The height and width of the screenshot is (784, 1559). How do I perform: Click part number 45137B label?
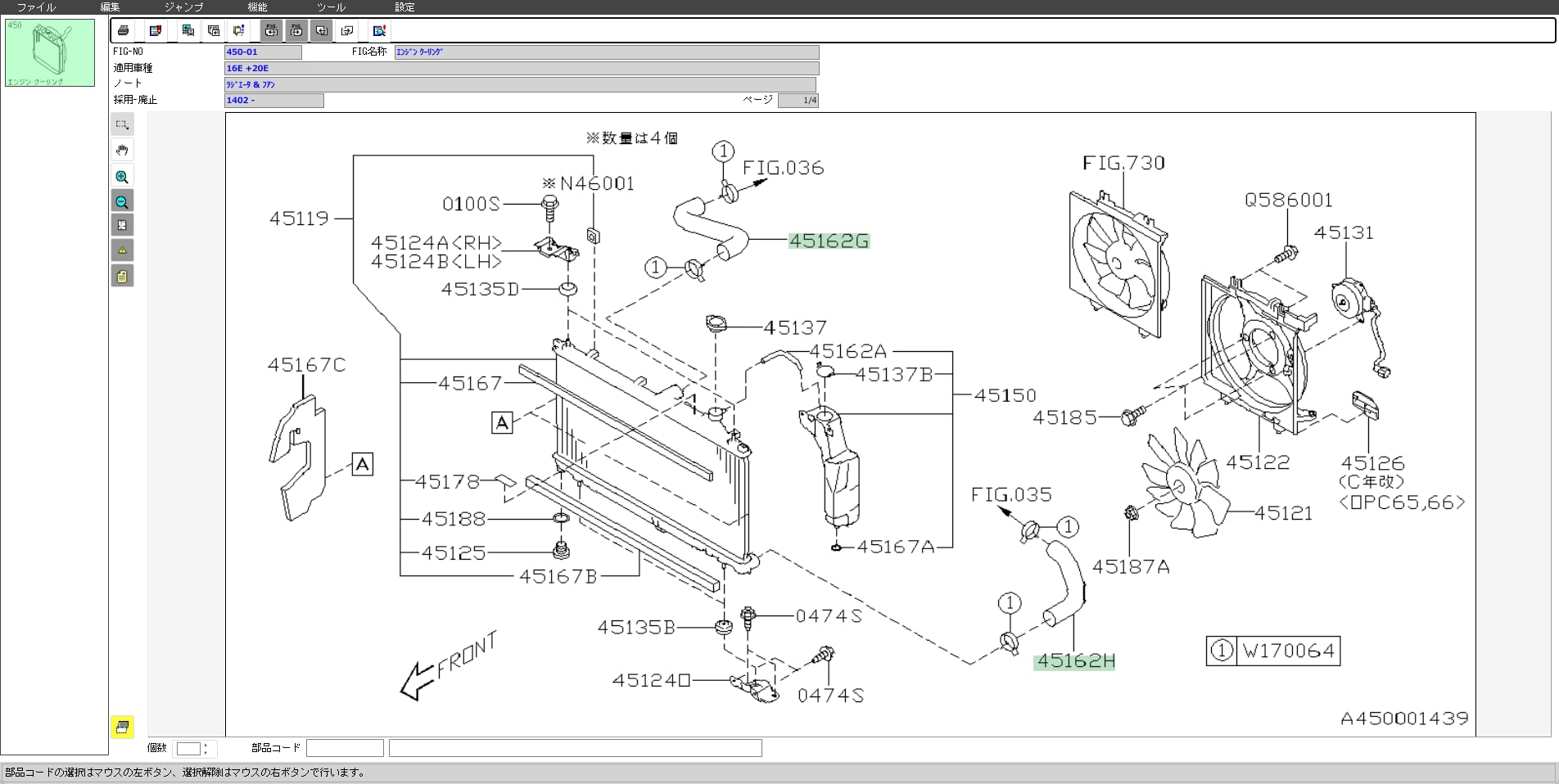pyautogui.click(x=895, y=375)
